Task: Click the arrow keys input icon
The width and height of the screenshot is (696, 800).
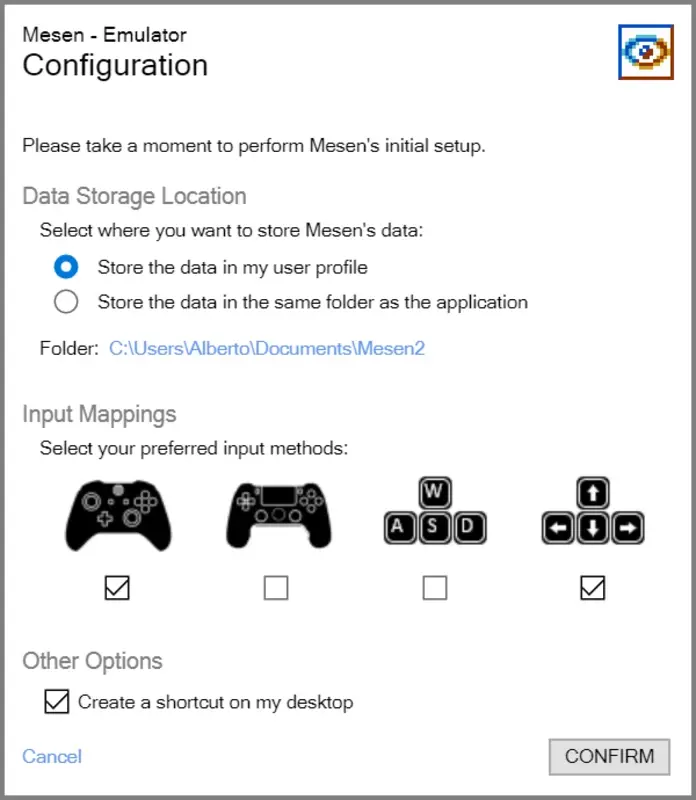Action: click(x=595, y=513)
